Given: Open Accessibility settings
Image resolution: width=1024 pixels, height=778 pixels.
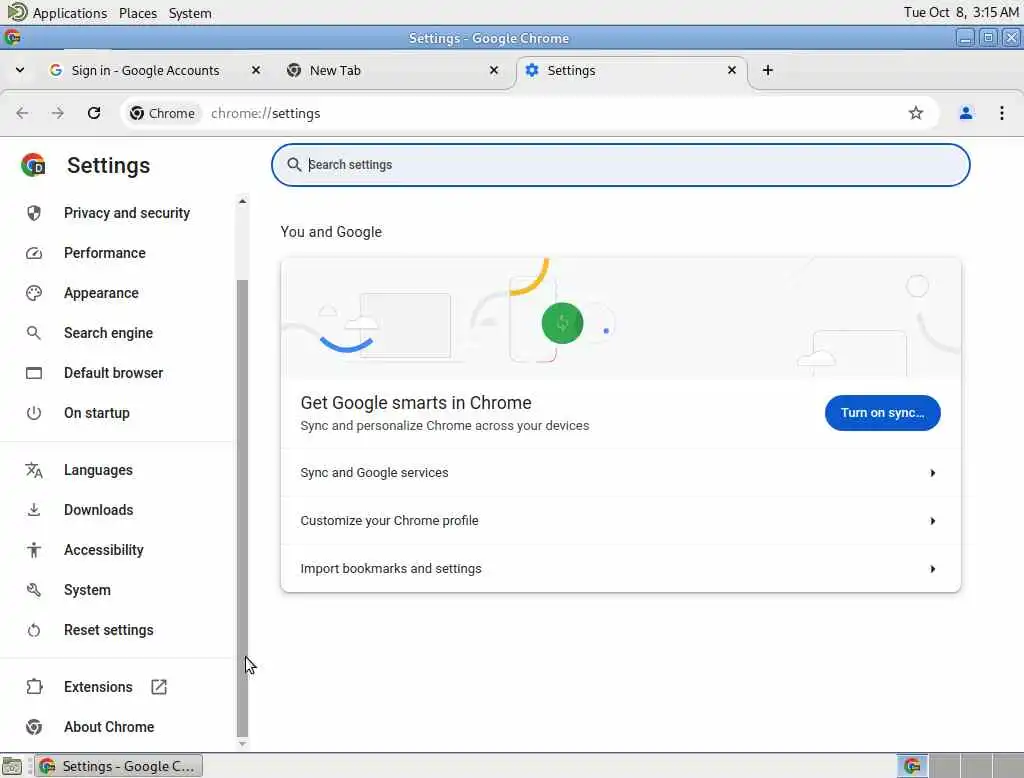Looking at the screenshot, I should [104, 550].
